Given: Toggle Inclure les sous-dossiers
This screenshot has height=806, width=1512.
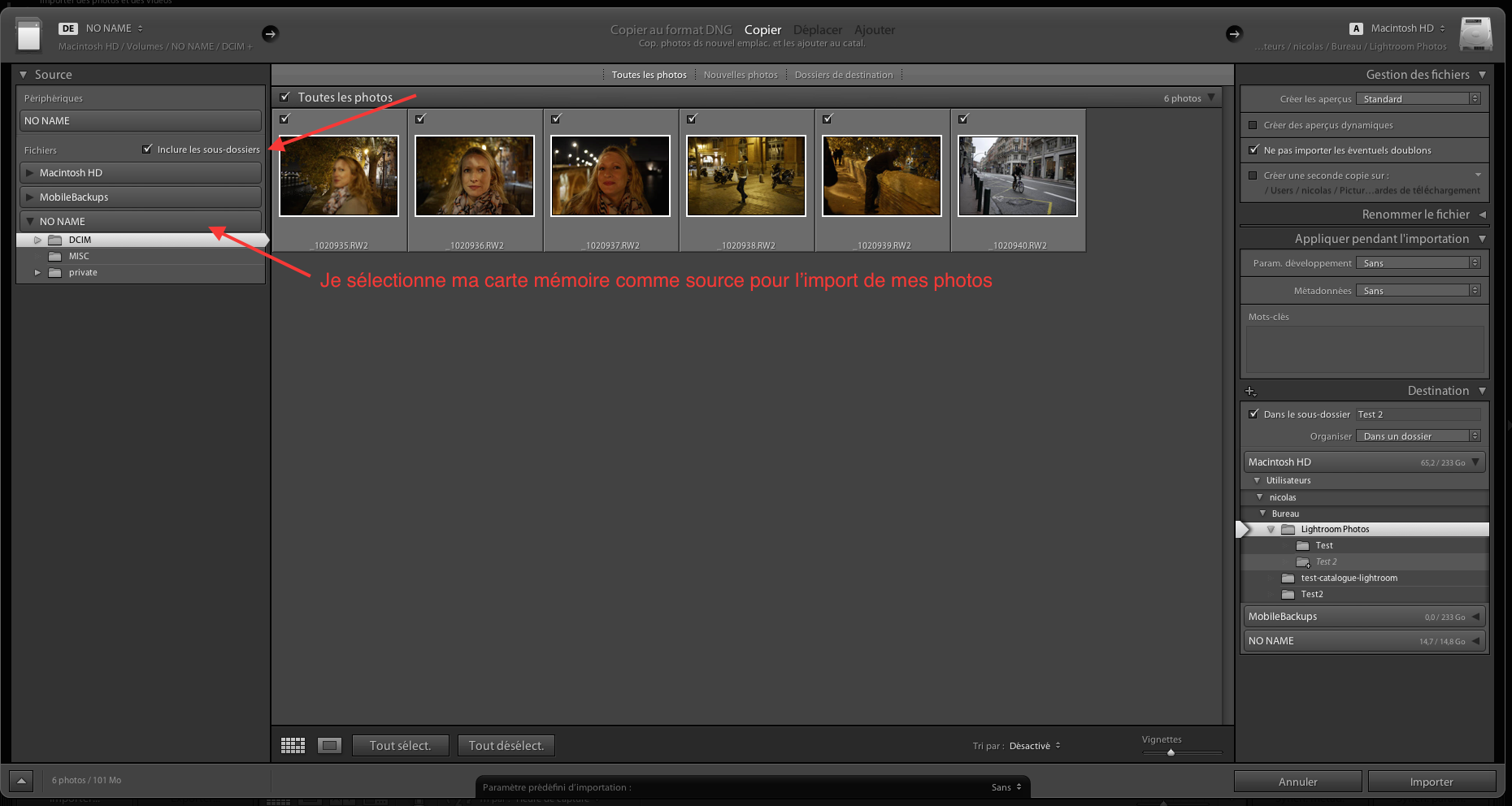Looking at the screenshot, I should 148,149.
